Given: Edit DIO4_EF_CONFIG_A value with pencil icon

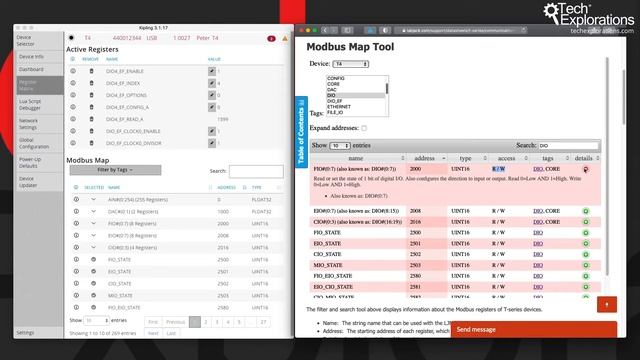Looking at the screenshot, I should (212, 107).
